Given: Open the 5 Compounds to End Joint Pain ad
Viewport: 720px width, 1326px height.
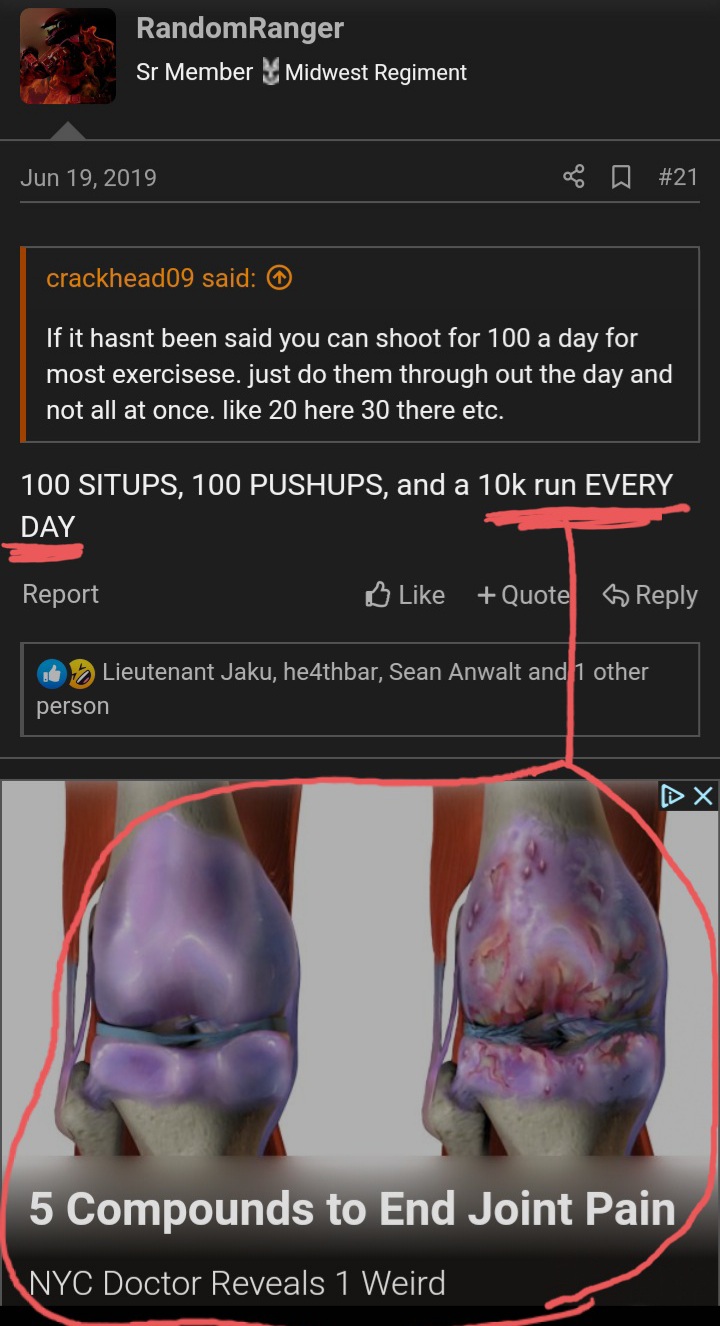Looking at the screenshot, I should pos(351,1209).
